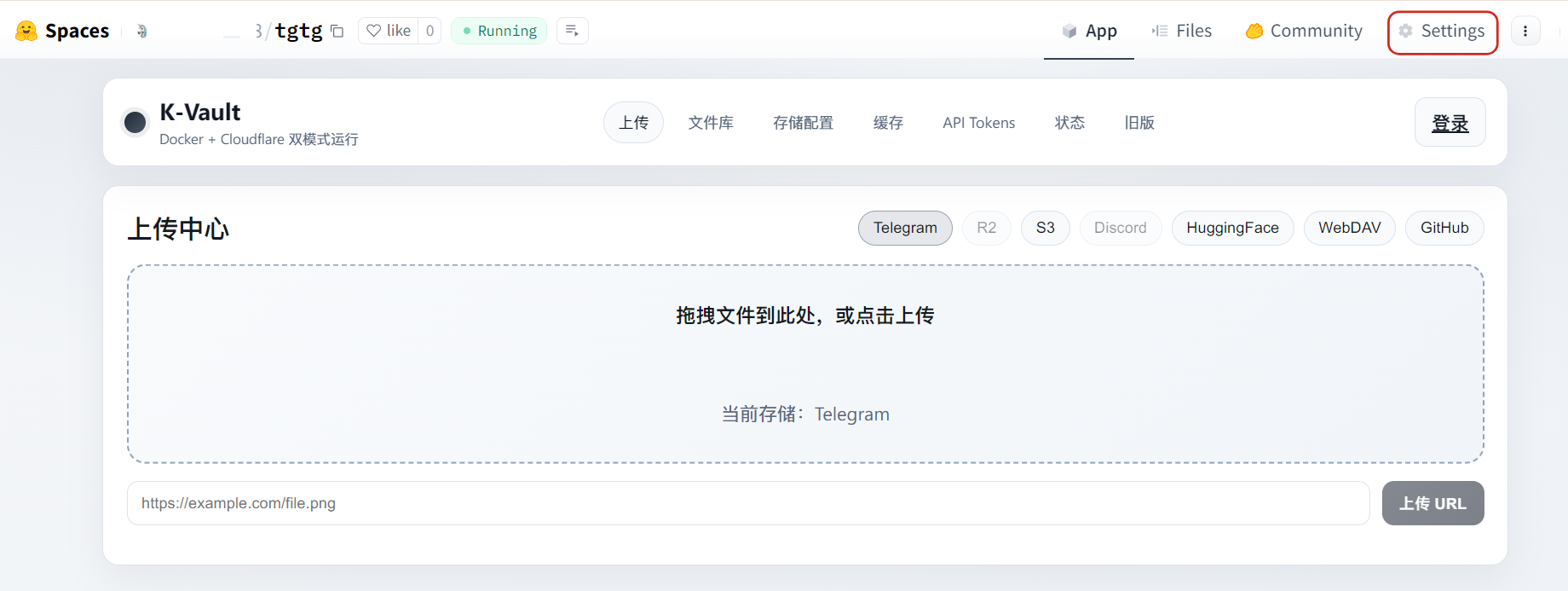Click the Hugging Face Spaces logo
This screenshot has height=591, width=1568.
(x=26, y=31)
